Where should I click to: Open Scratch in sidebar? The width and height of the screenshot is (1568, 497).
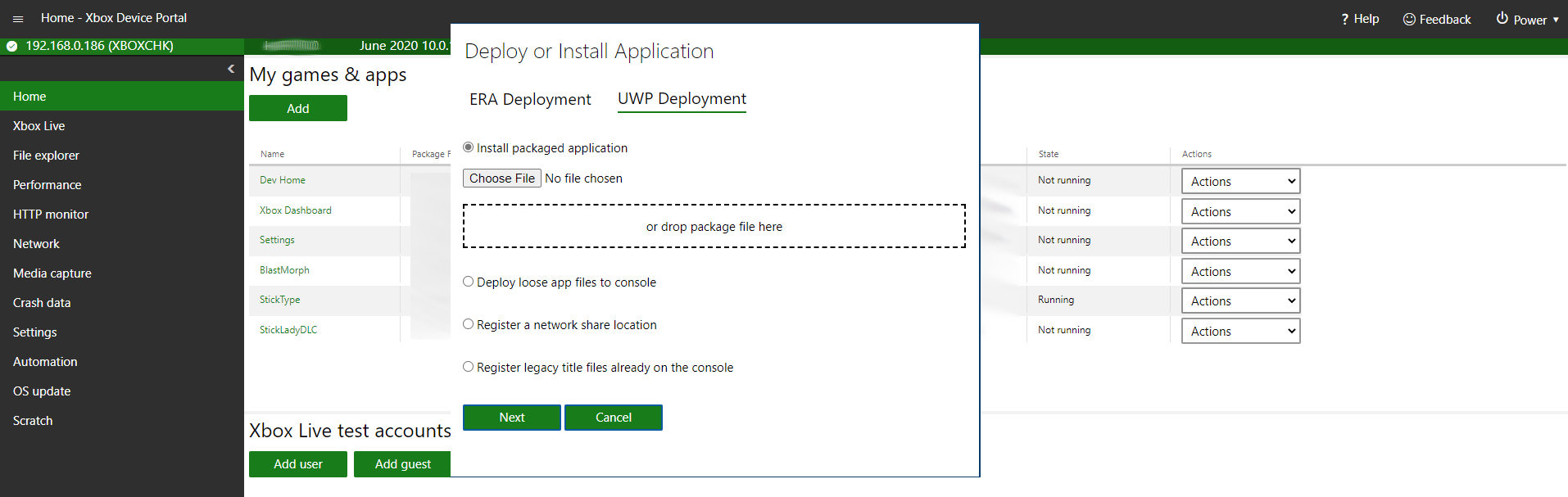point(122,420)
